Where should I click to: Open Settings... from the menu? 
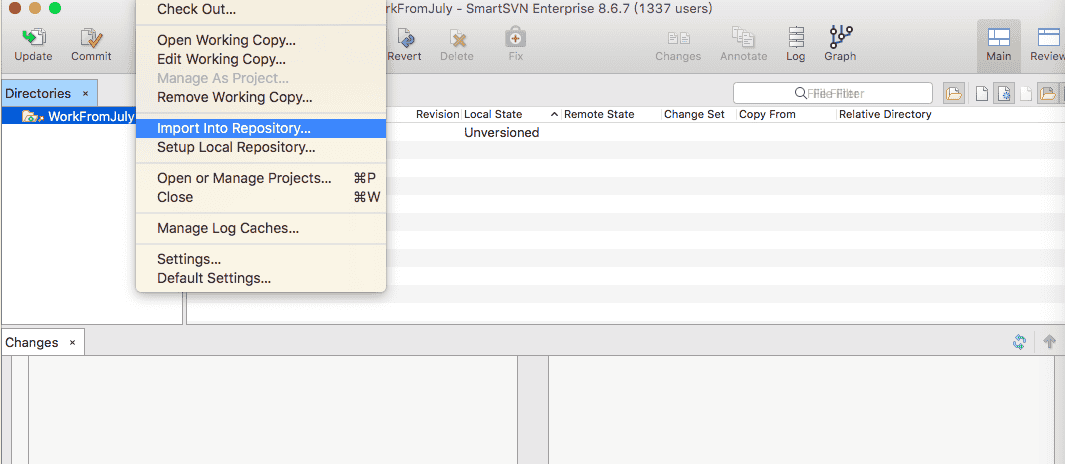pos(261,260)
